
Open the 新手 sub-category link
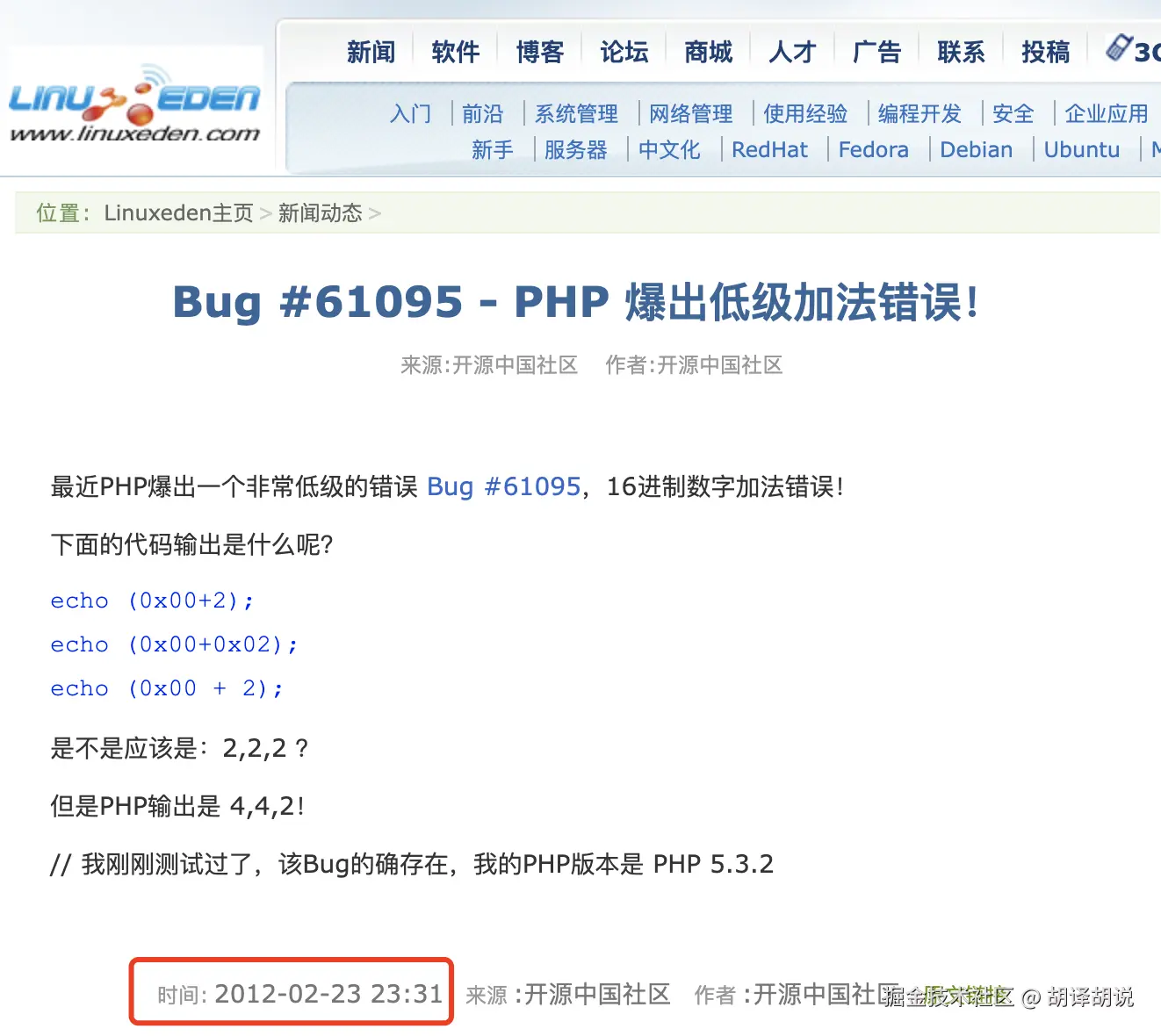coord(492,150)
